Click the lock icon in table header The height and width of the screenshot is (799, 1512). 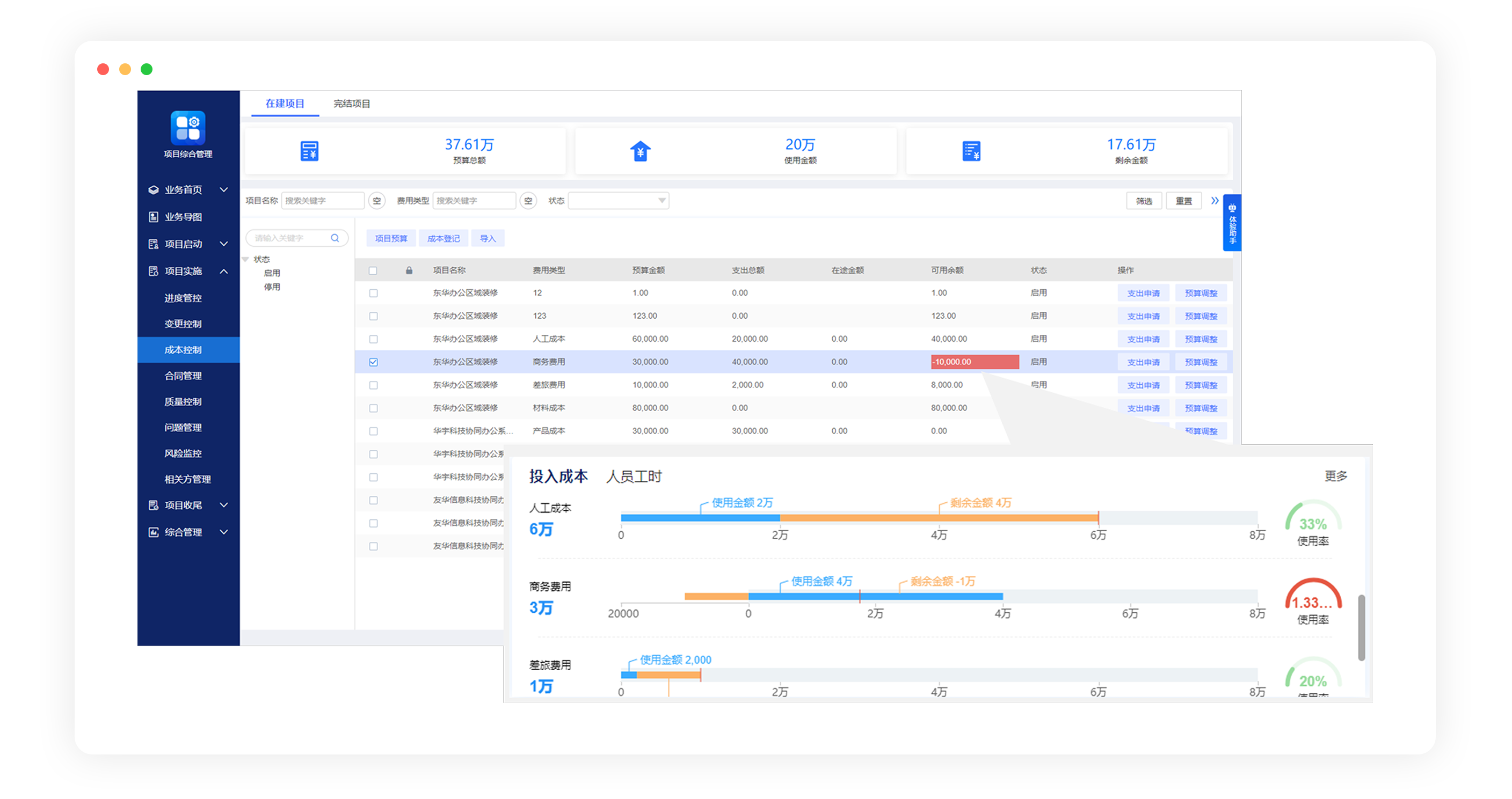coord(409,270)
